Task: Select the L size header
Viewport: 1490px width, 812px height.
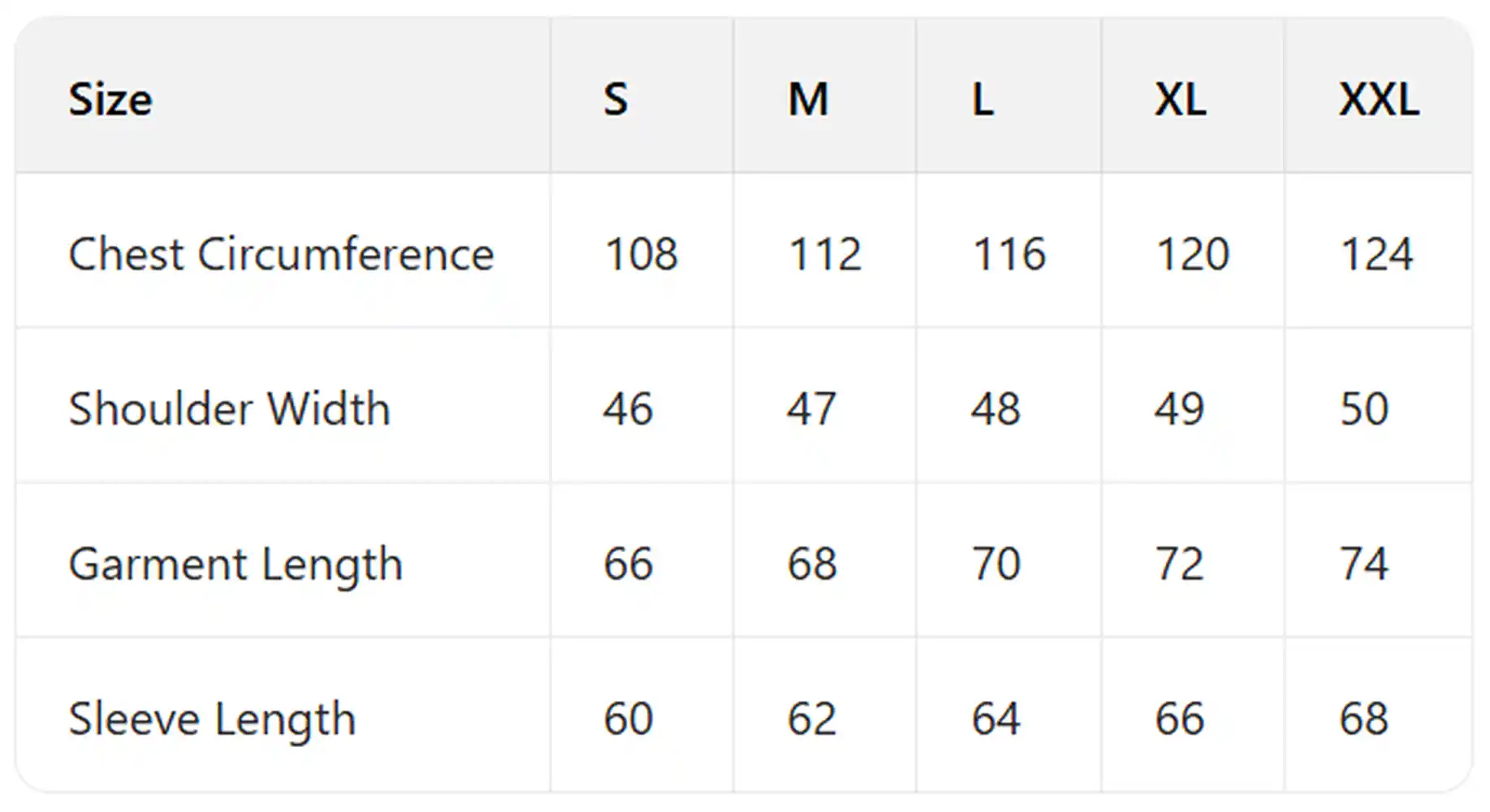Action: click(x=983, y=100)
